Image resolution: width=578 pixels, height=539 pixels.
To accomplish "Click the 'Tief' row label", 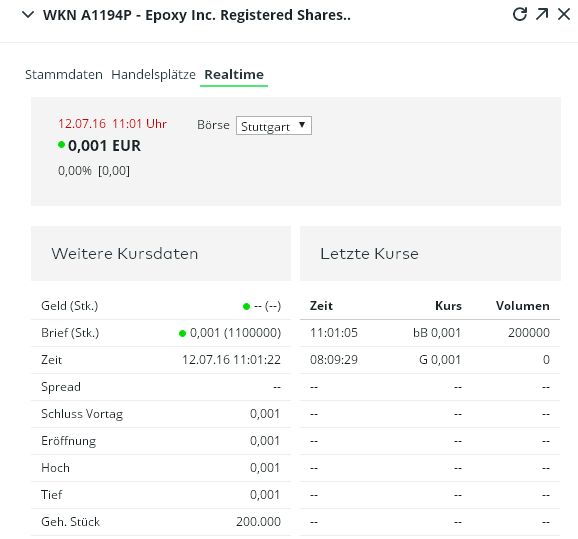I will coord(52,494).
